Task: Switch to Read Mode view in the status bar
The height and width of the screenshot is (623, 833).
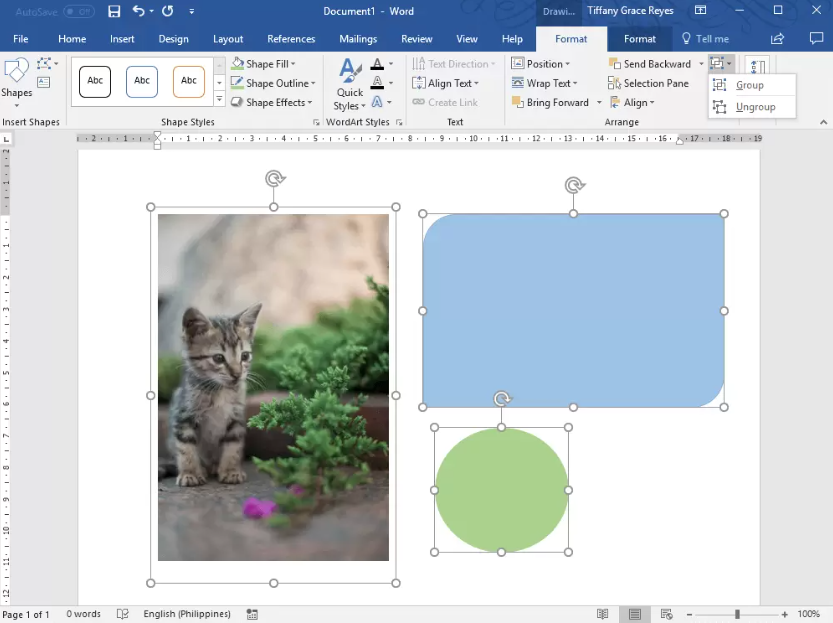Action: [x=602, y=615]
